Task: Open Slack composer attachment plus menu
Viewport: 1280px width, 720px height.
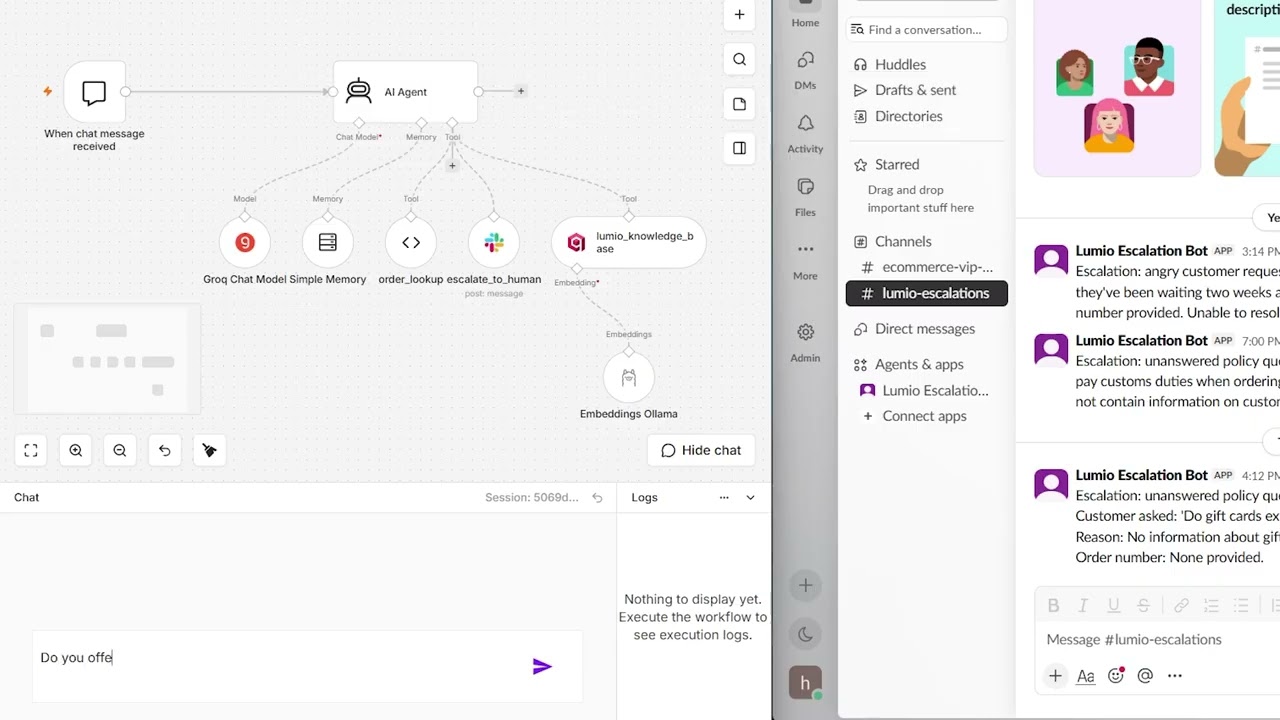Action: click(x=1055, y=676)
